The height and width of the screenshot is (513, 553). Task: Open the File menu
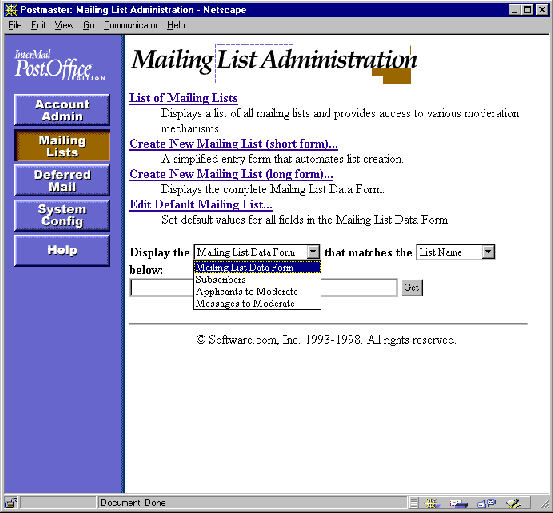coord(14,25)
